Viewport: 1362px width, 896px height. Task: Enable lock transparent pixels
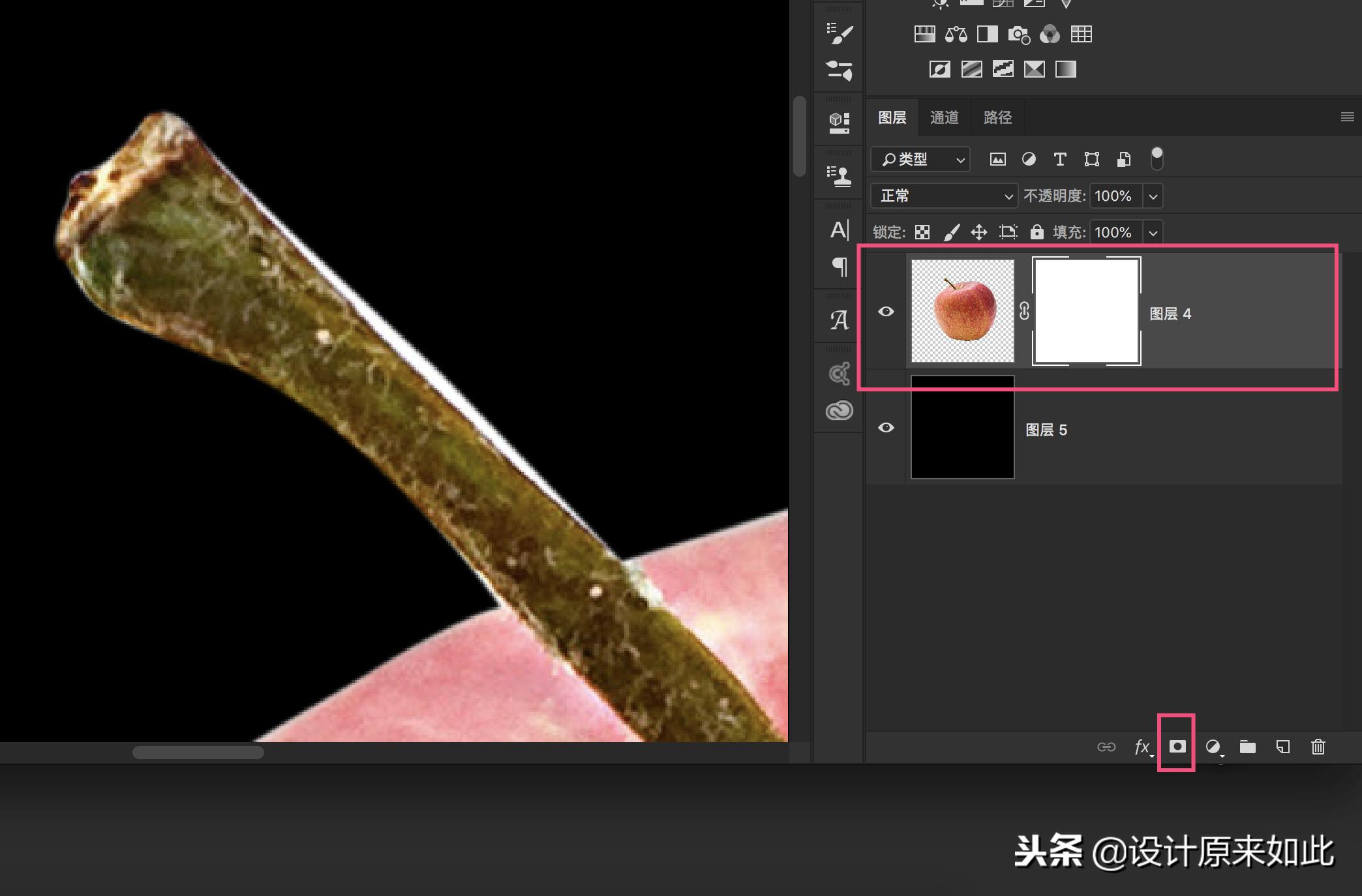tap(921, 232)
